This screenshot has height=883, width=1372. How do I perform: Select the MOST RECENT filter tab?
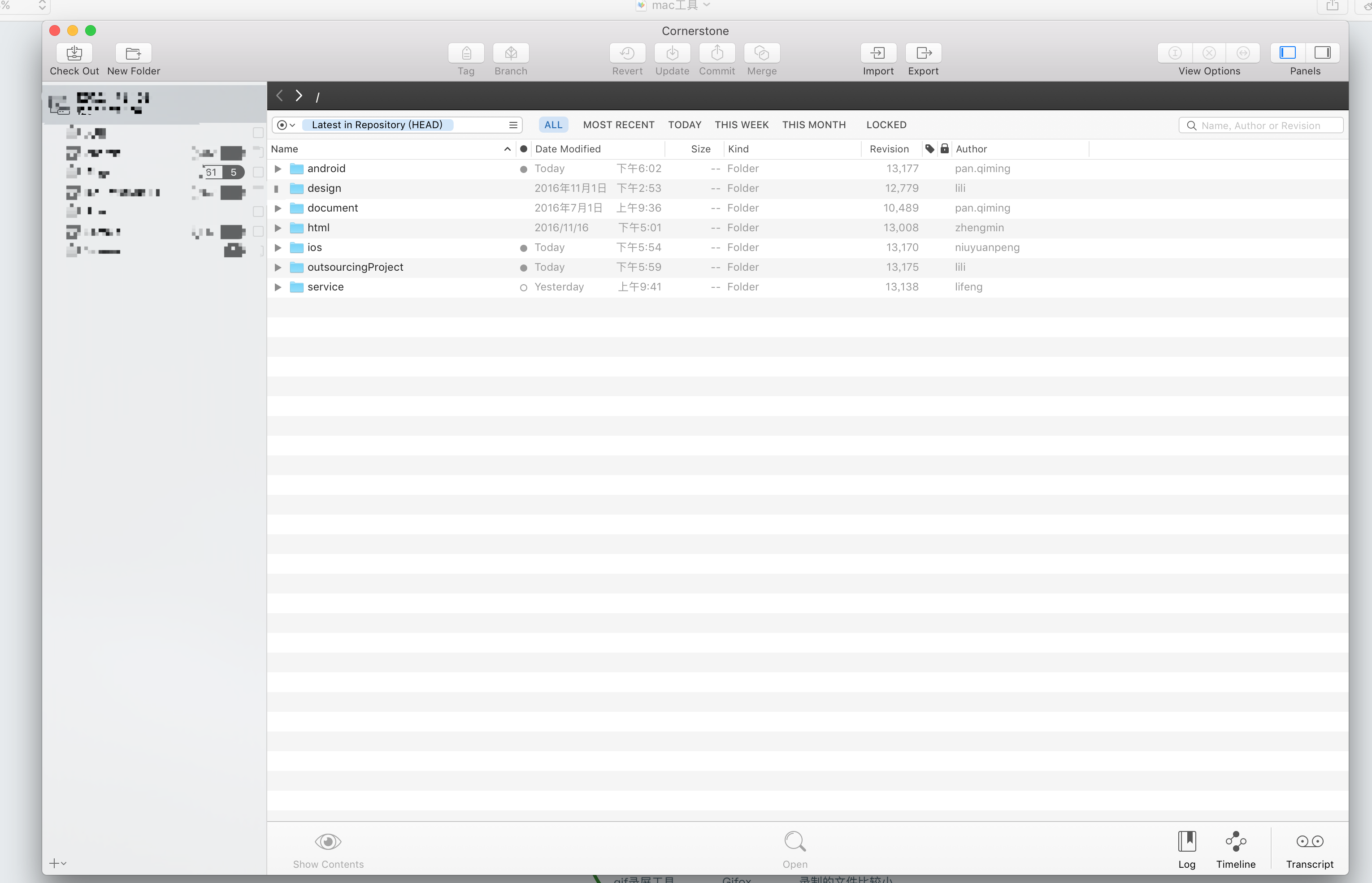pyautogui.click(x=618, y=125)
